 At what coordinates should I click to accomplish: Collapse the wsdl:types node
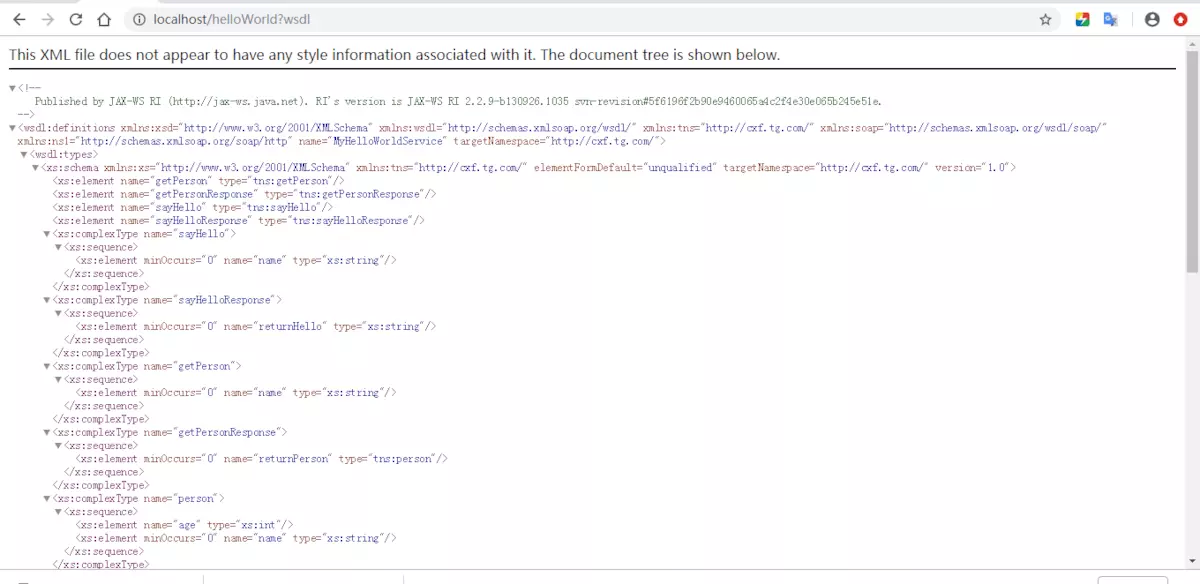tap(24, 155)
